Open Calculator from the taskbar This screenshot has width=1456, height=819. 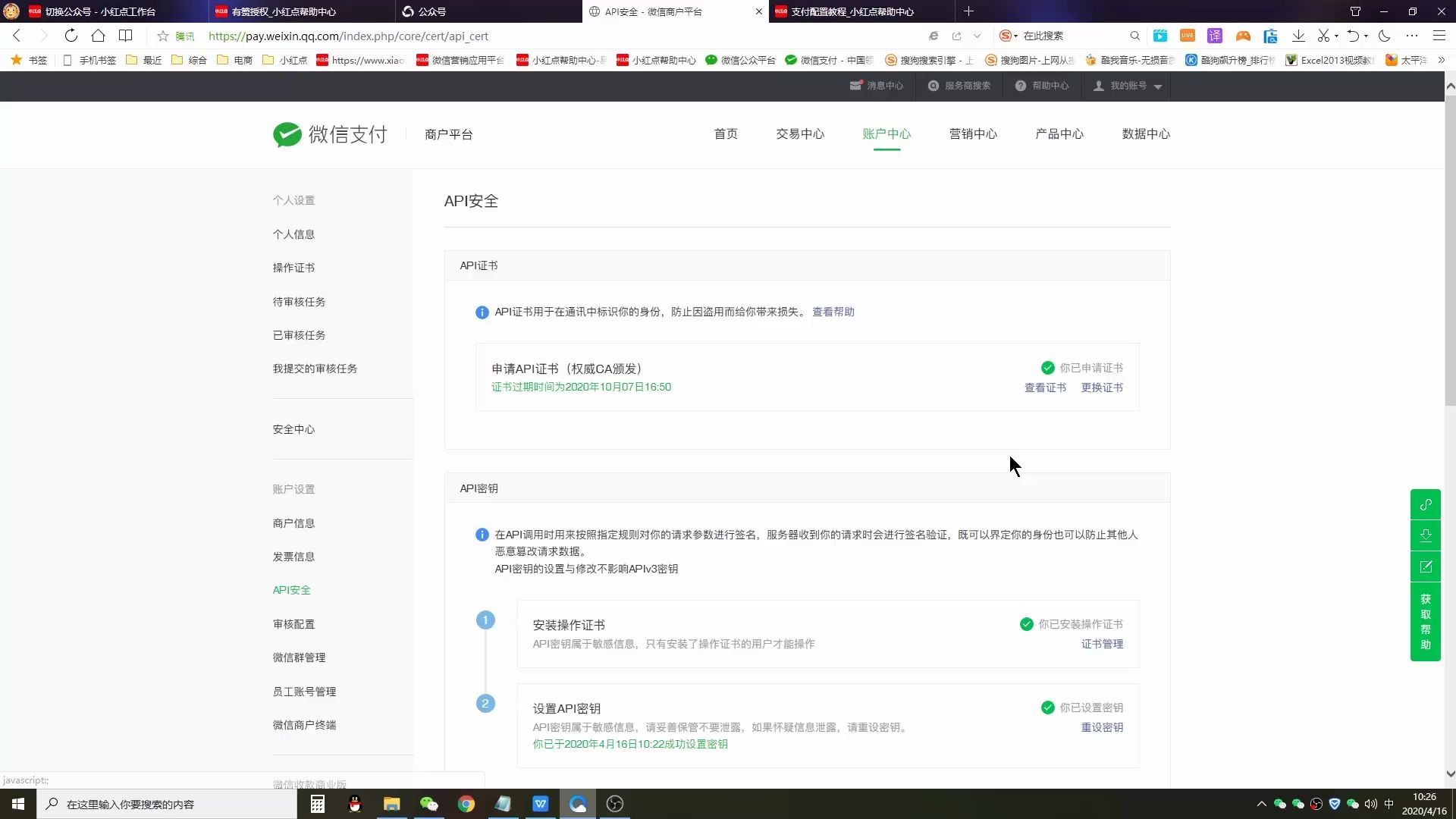pos(318,804)
